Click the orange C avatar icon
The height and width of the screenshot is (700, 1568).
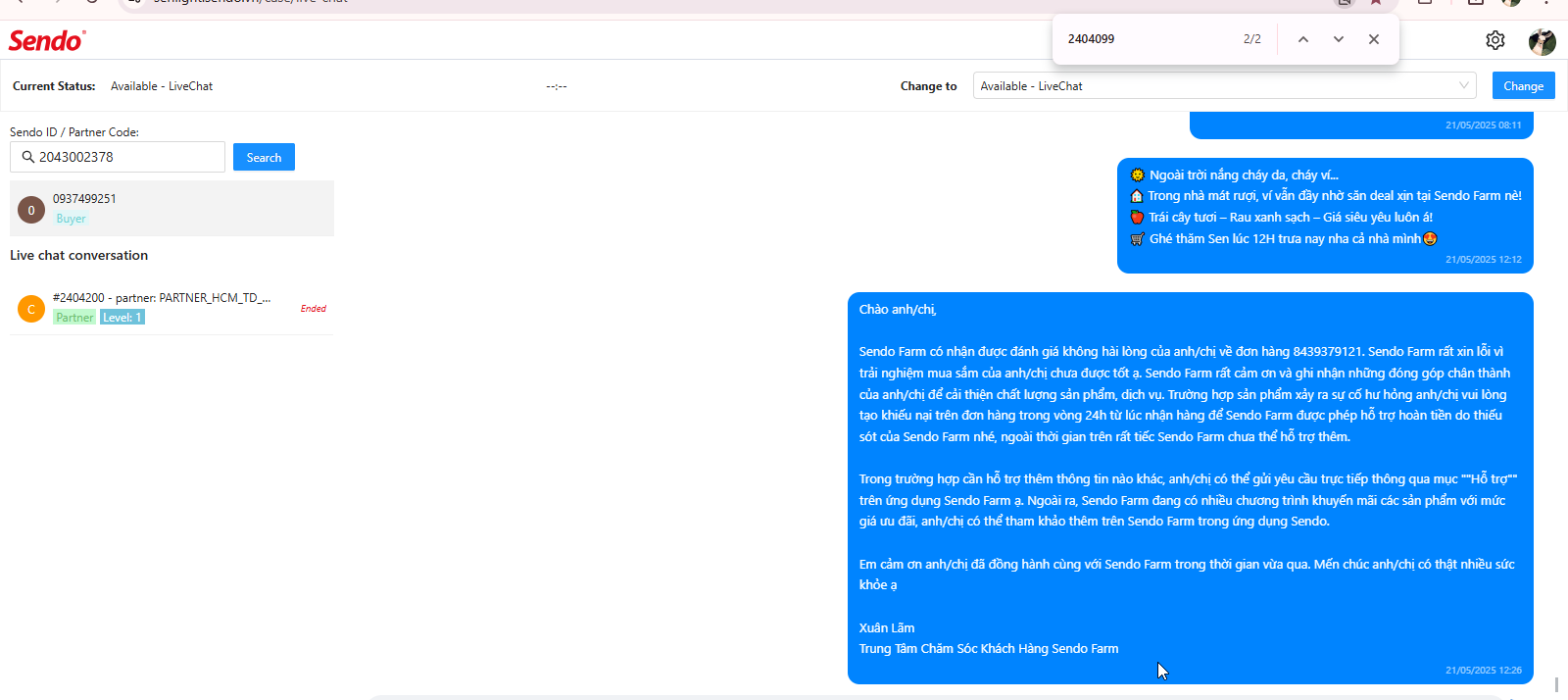click(x=31, y=309)
